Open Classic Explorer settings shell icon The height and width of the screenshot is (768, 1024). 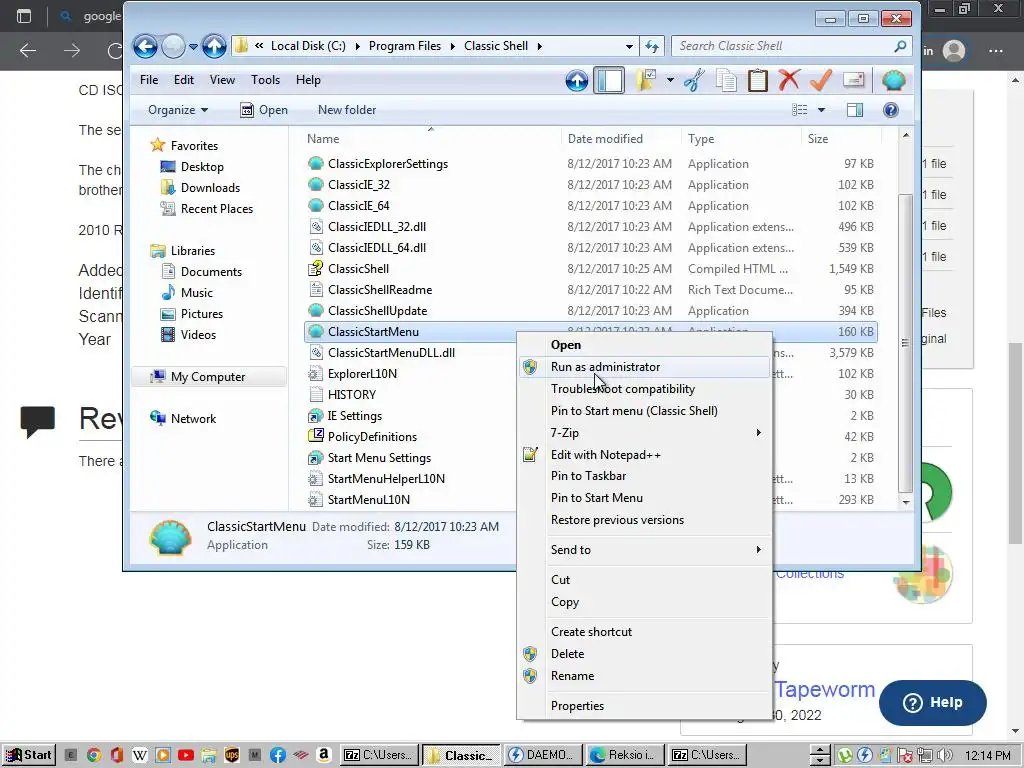click(x=893, y=80)
